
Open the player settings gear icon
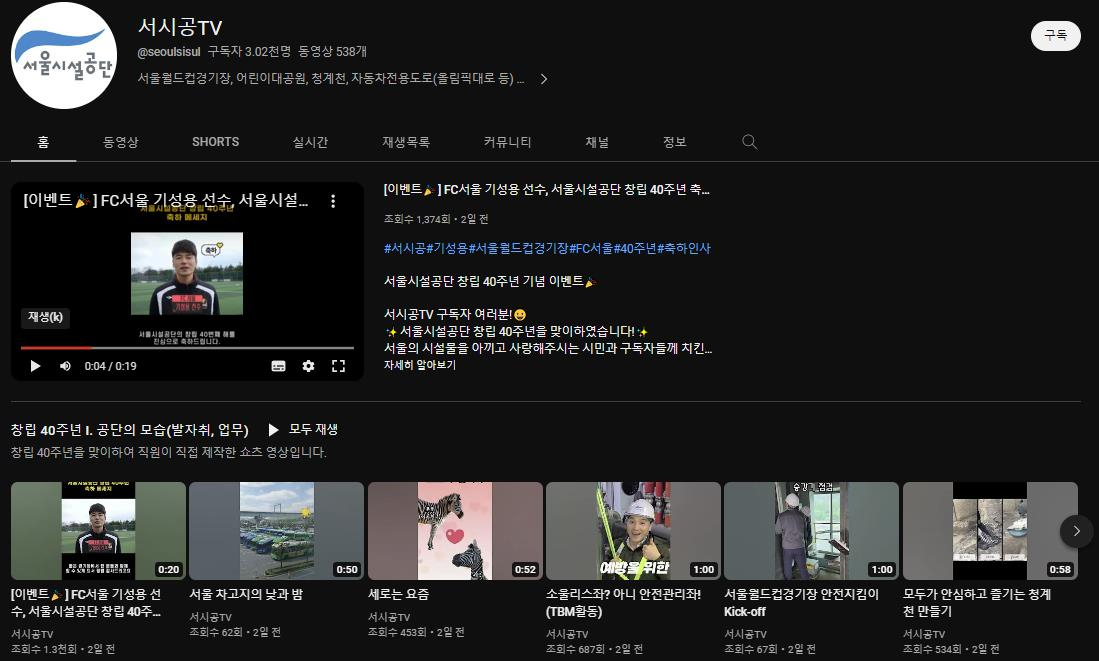click(x=308, y=366)
